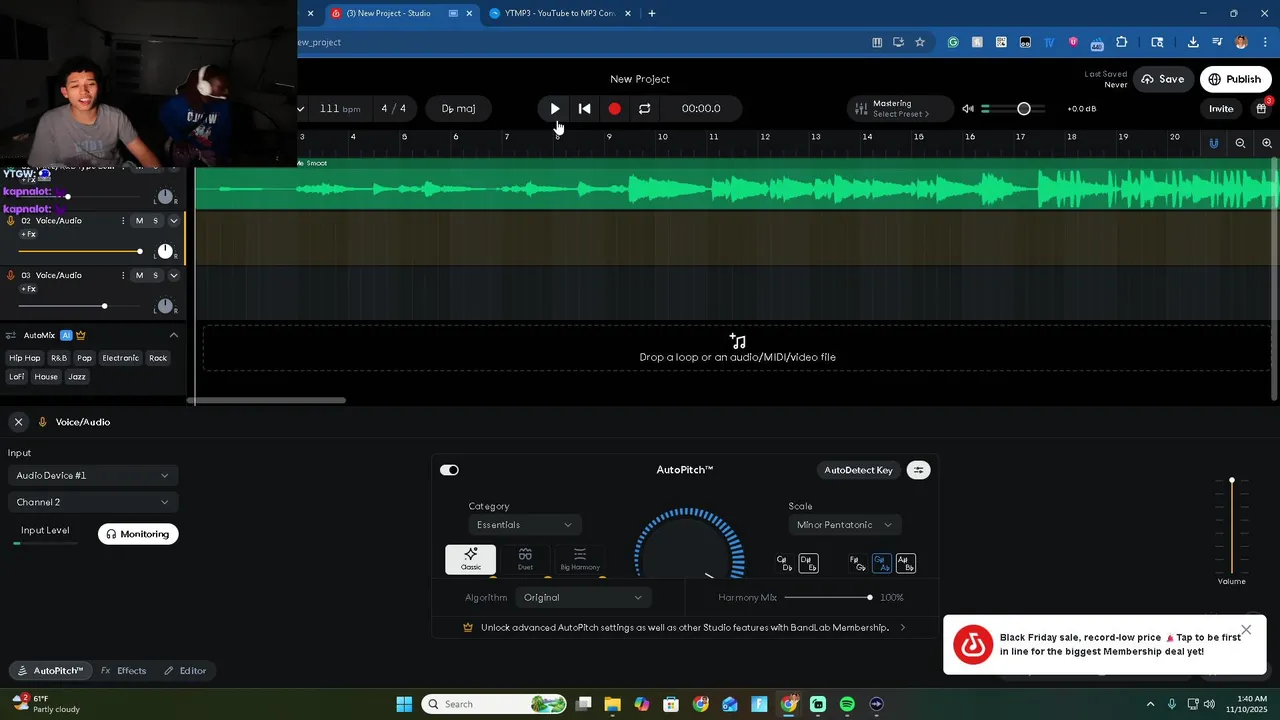Click the master volume speaker icon

tap(968, 109)
